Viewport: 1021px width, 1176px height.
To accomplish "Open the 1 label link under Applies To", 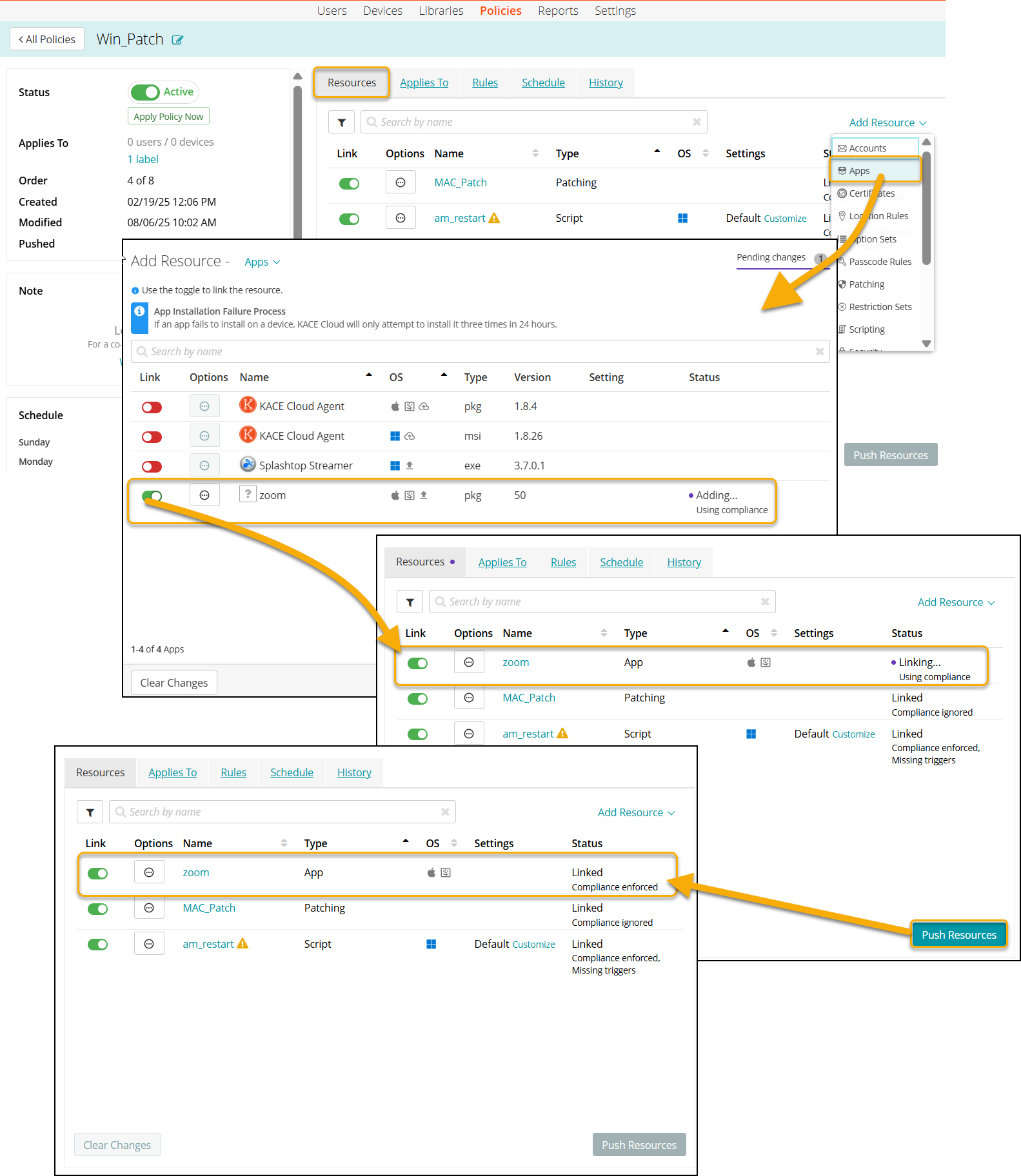I will click(143, 159).
